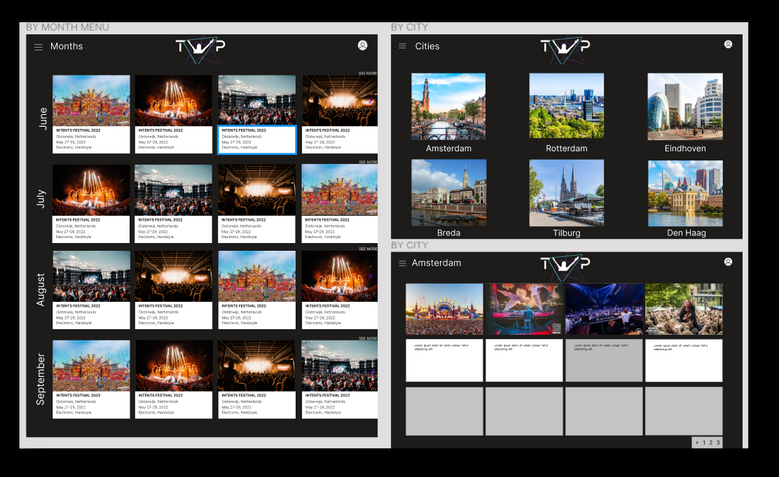
Task: Go to page 3 in pagination
Action: point(718,443)
